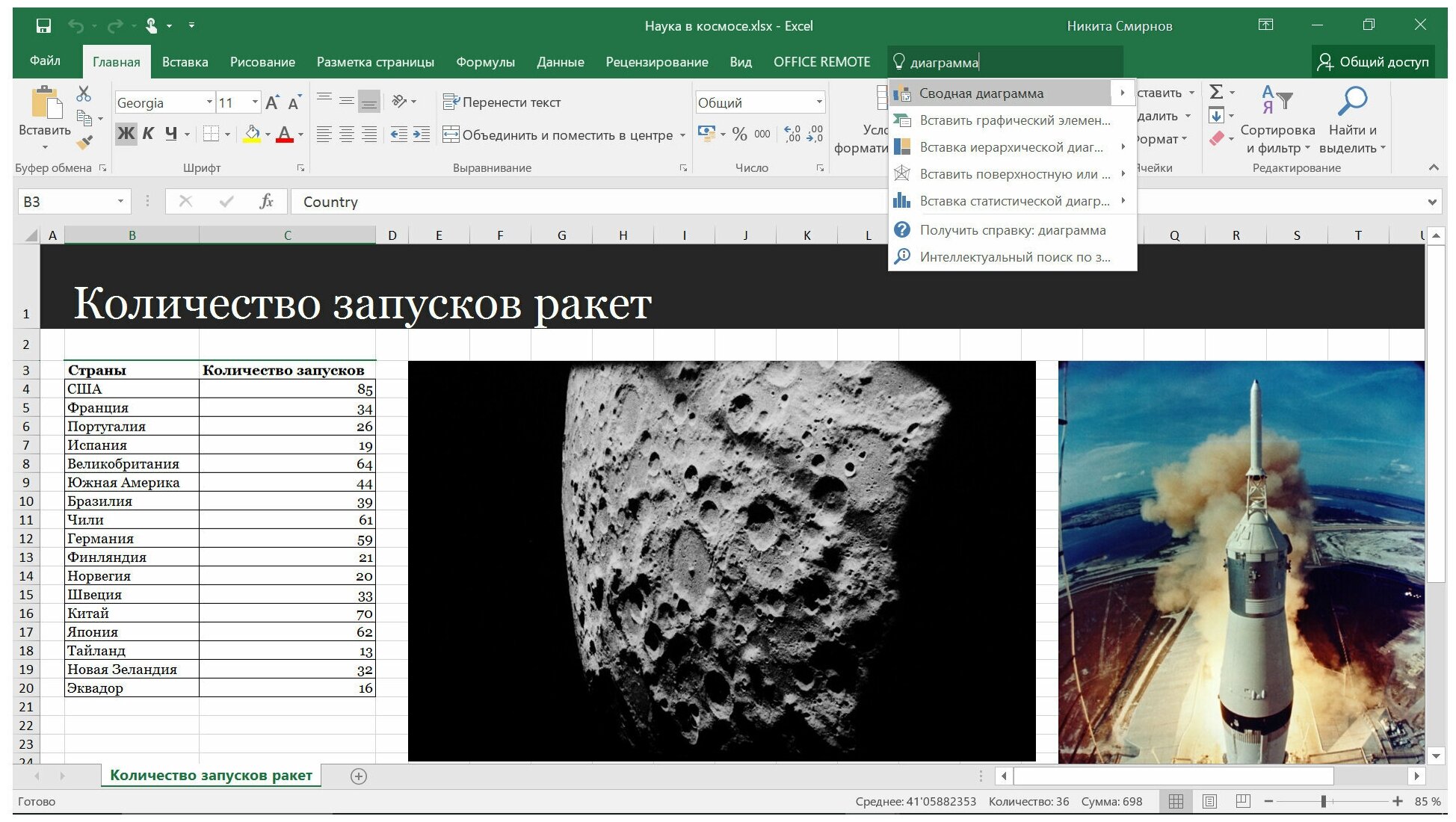Align cell text right

click(369, 135)
